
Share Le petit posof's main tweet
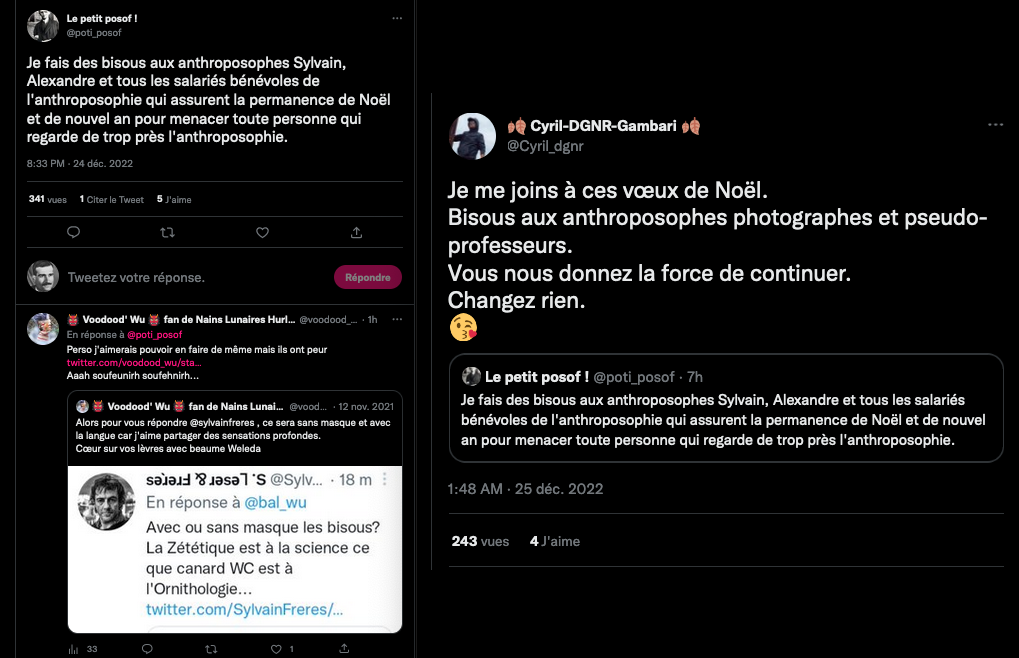pyautogui.click(x=356, y=232)
